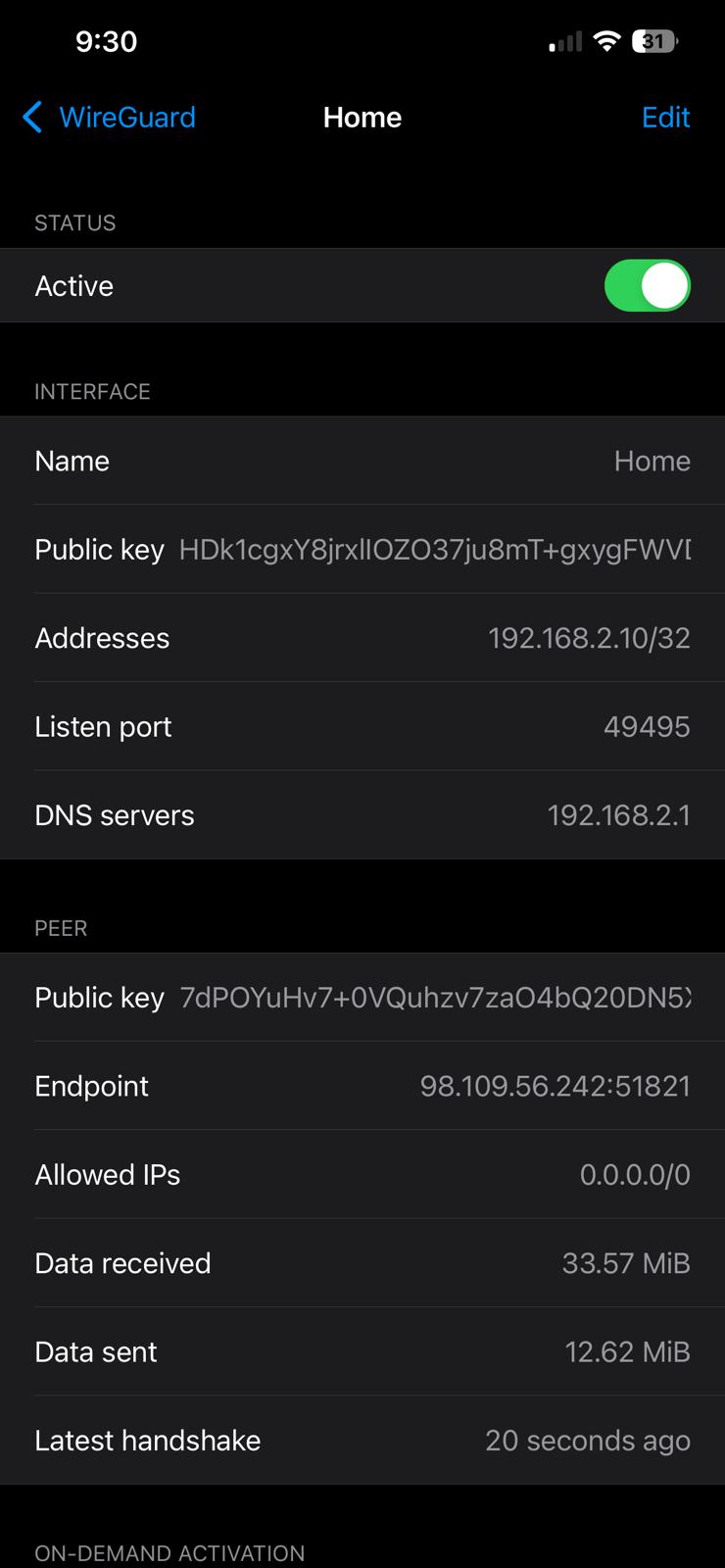Tap the back chevron arrow next to WireGuard

pyautogui.click(x=31, y=117)
